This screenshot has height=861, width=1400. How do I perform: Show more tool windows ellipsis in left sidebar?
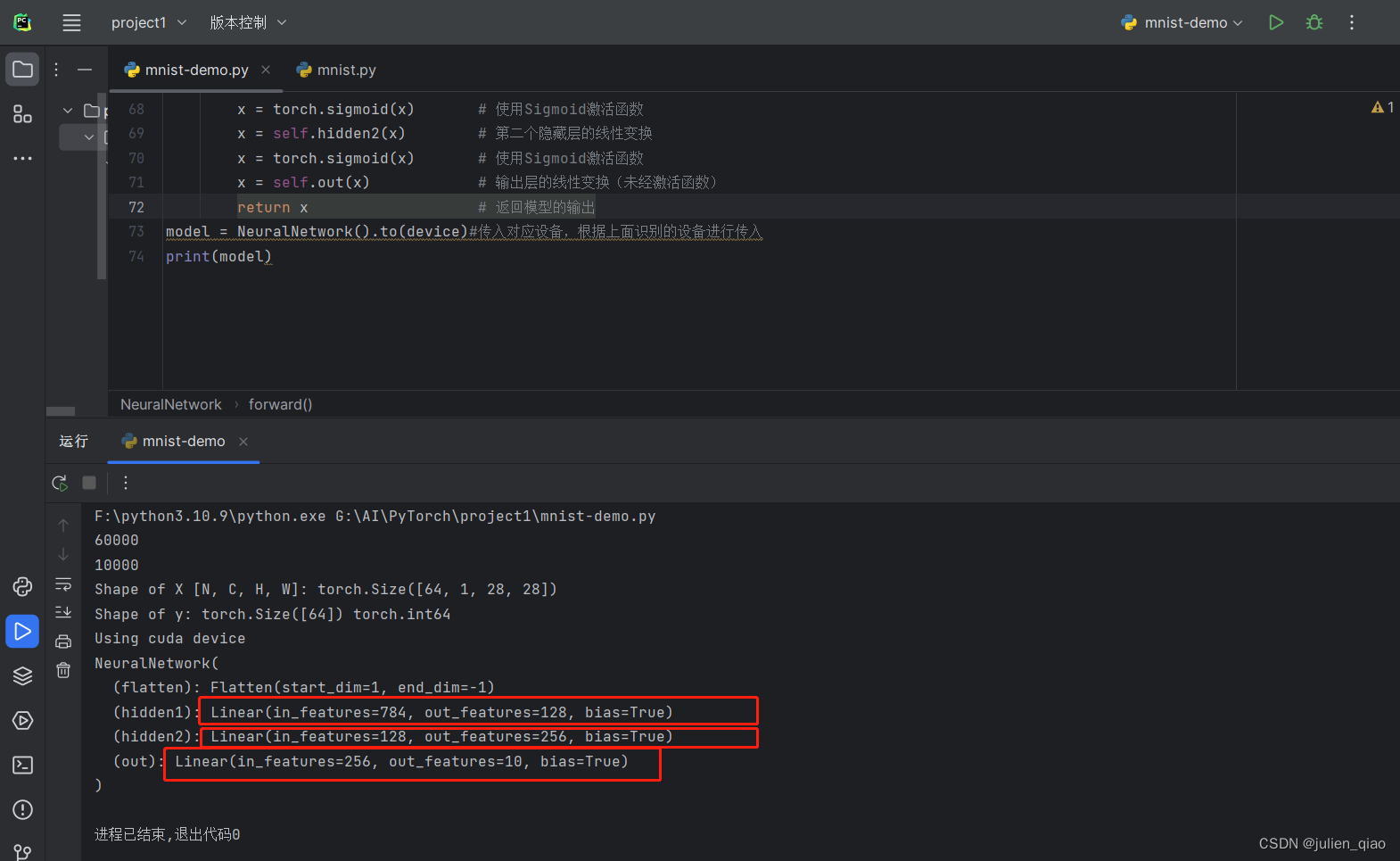pos(22,158)
